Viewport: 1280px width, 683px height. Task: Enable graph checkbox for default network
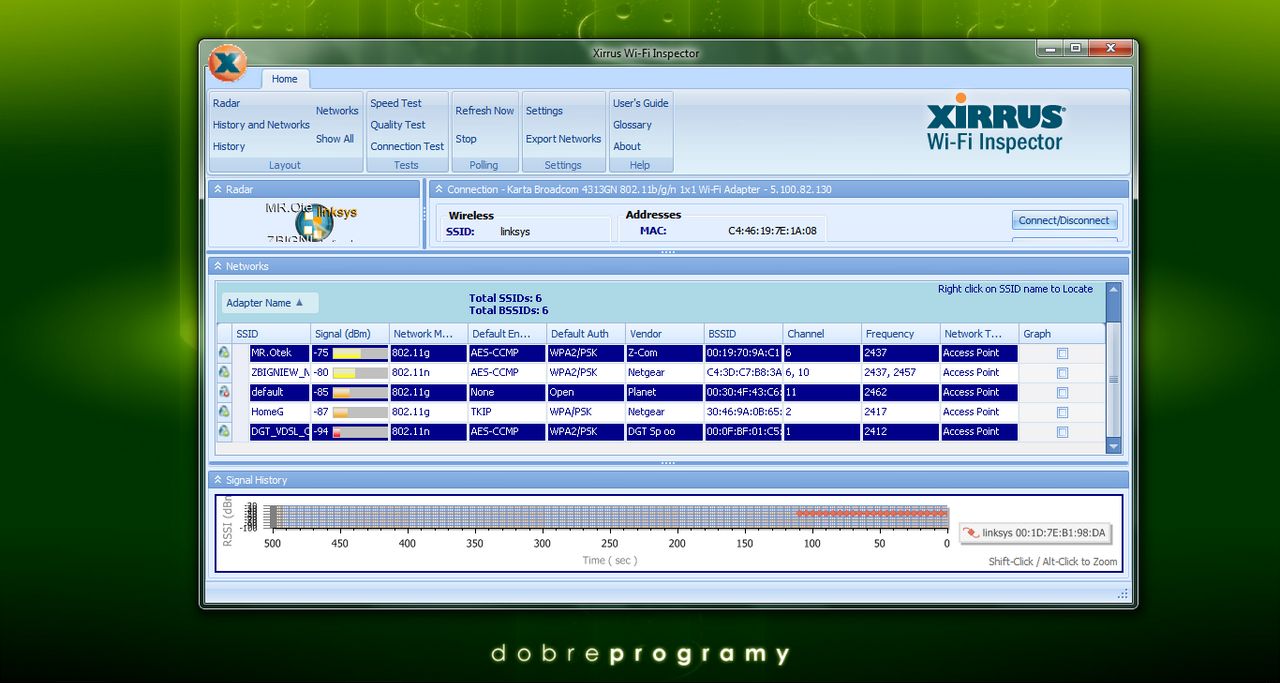(x=1062, y=392)
